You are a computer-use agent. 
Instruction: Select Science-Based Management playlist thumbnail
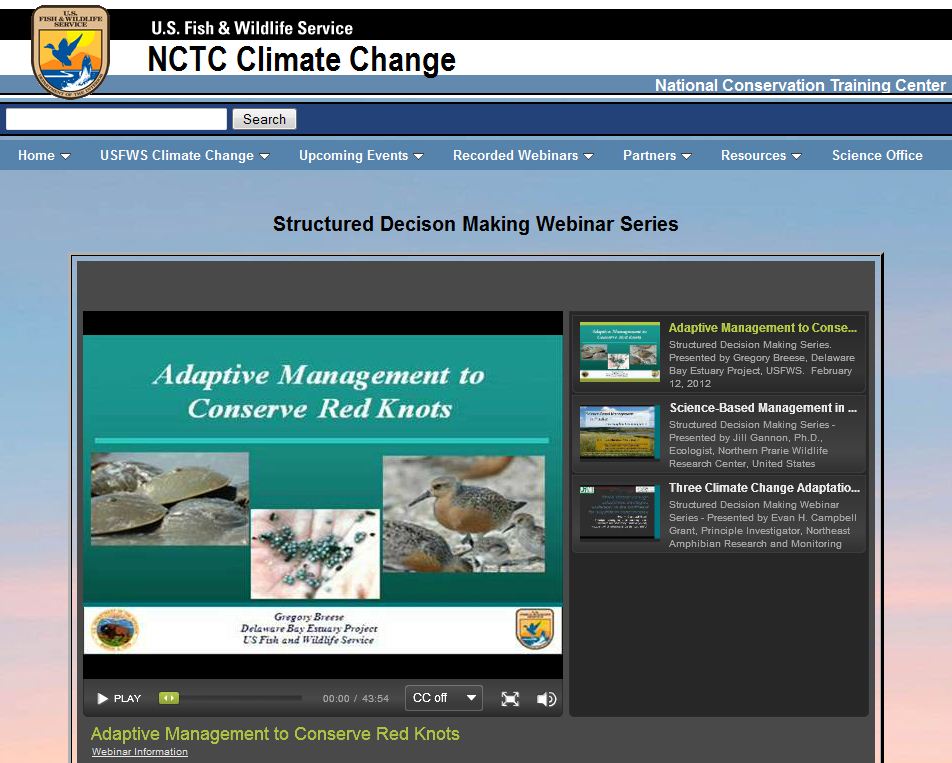pyautogui.click(x=620, y=431)
